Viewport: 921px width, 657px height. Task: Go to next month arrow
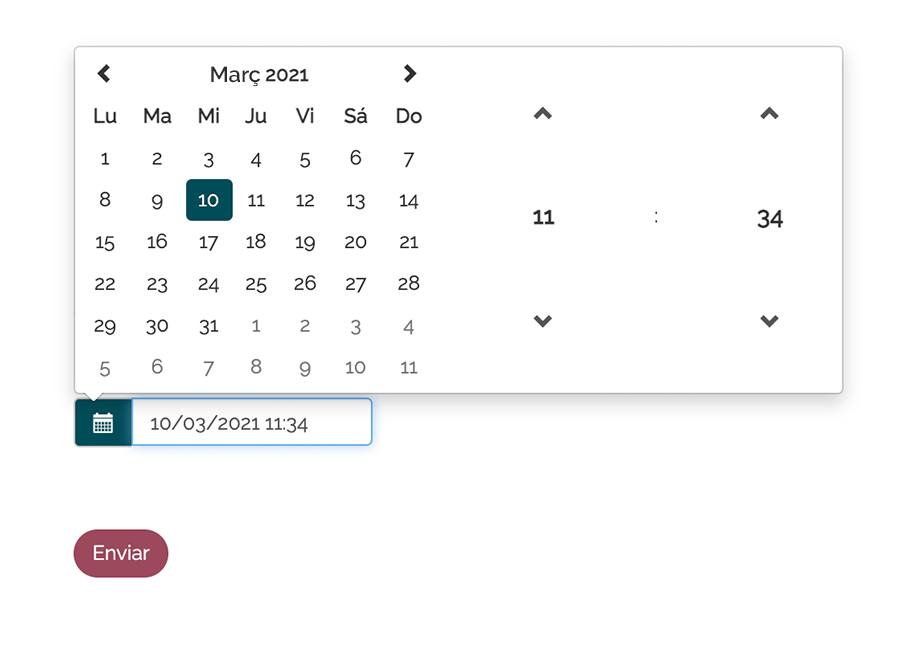tap(409, 74)
